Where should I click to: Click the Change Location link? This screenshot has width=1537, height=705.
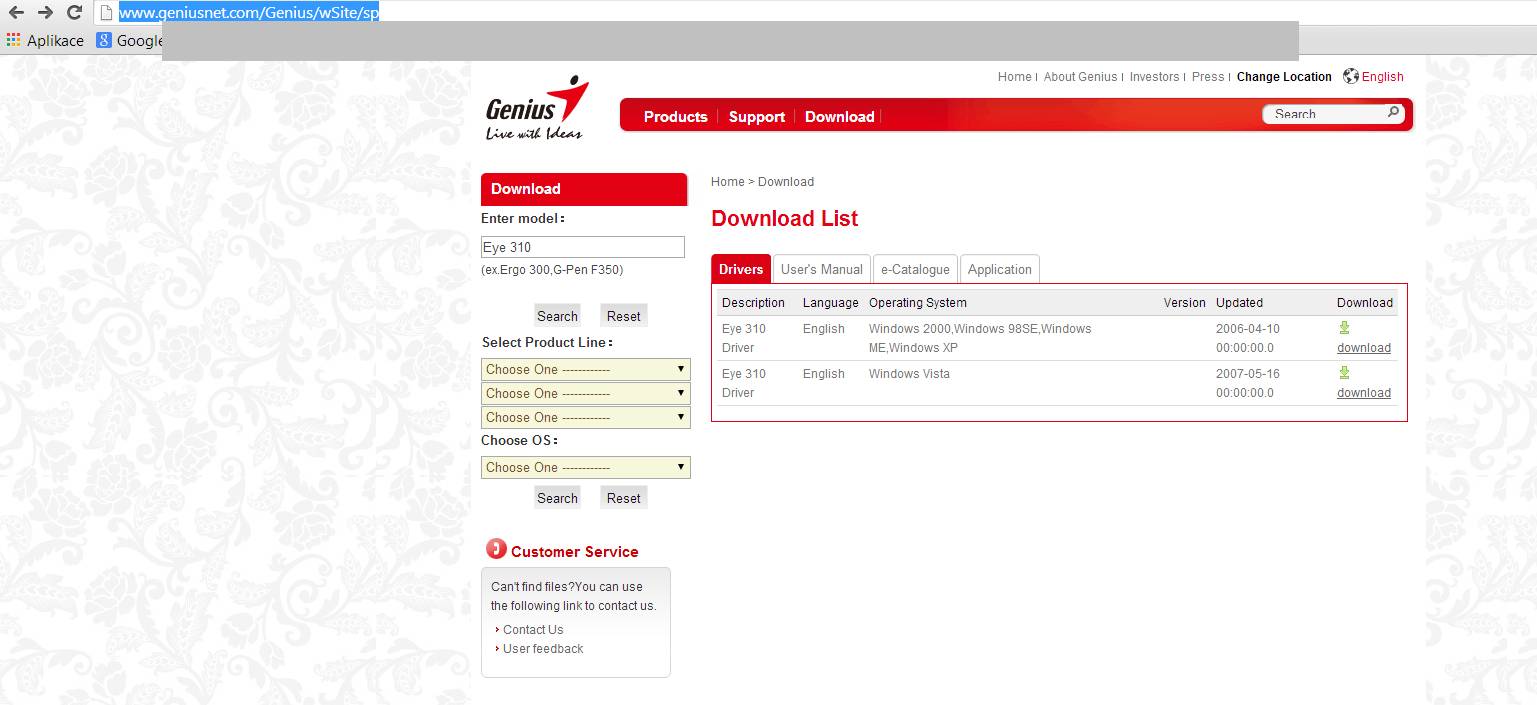[x=1284, y=77]
